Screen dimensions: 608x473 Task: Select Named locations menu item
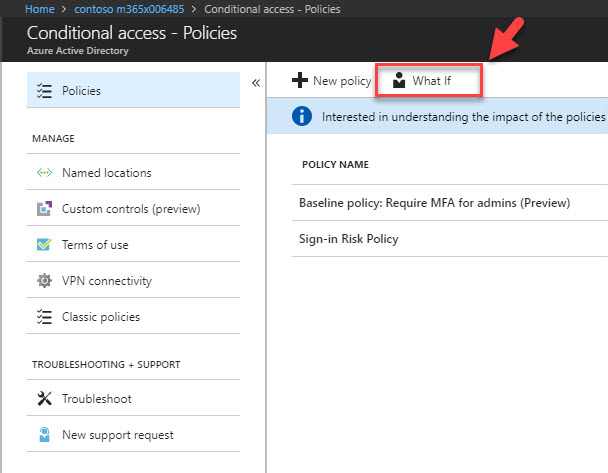click(x=133, y=173)
